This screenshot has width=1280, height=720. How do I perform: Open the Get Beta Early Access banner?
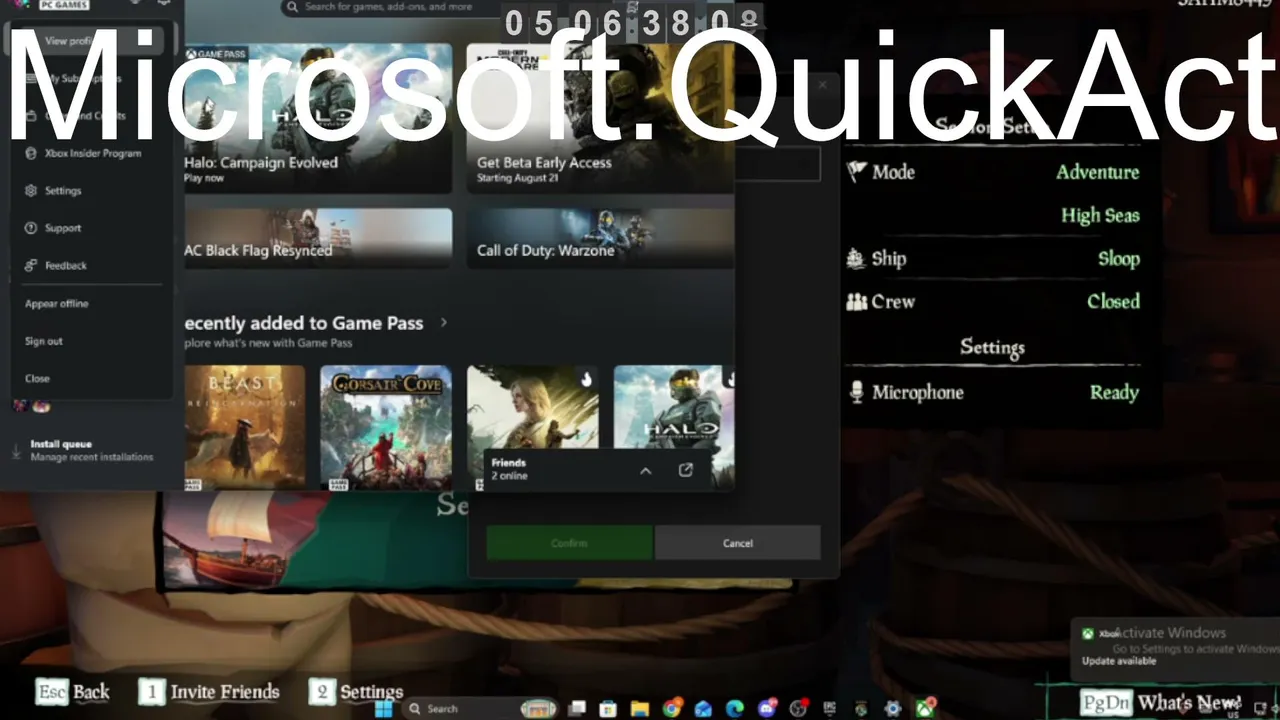600,118
